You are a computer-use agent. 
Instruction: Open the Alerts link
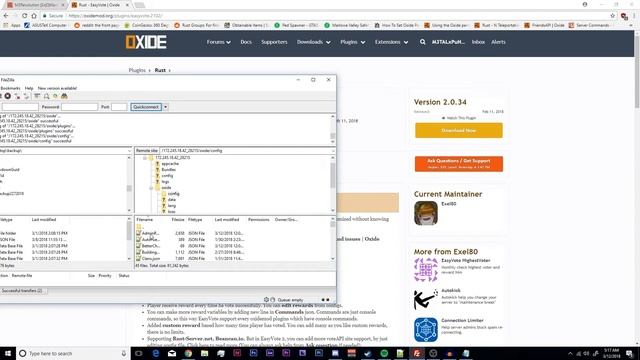coord(498,42)
